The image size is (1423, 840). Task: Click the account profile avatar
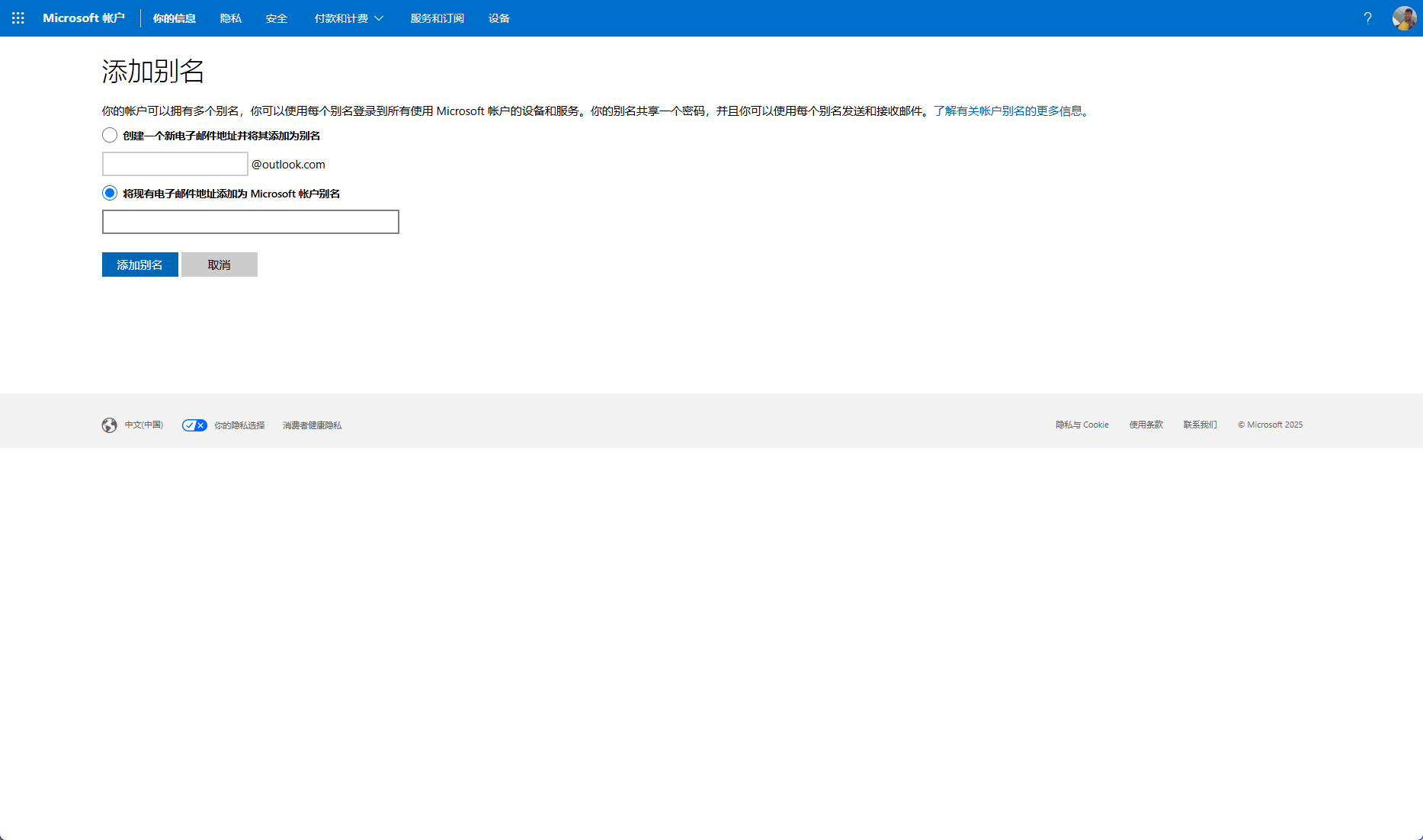[x=1405, y=18]
